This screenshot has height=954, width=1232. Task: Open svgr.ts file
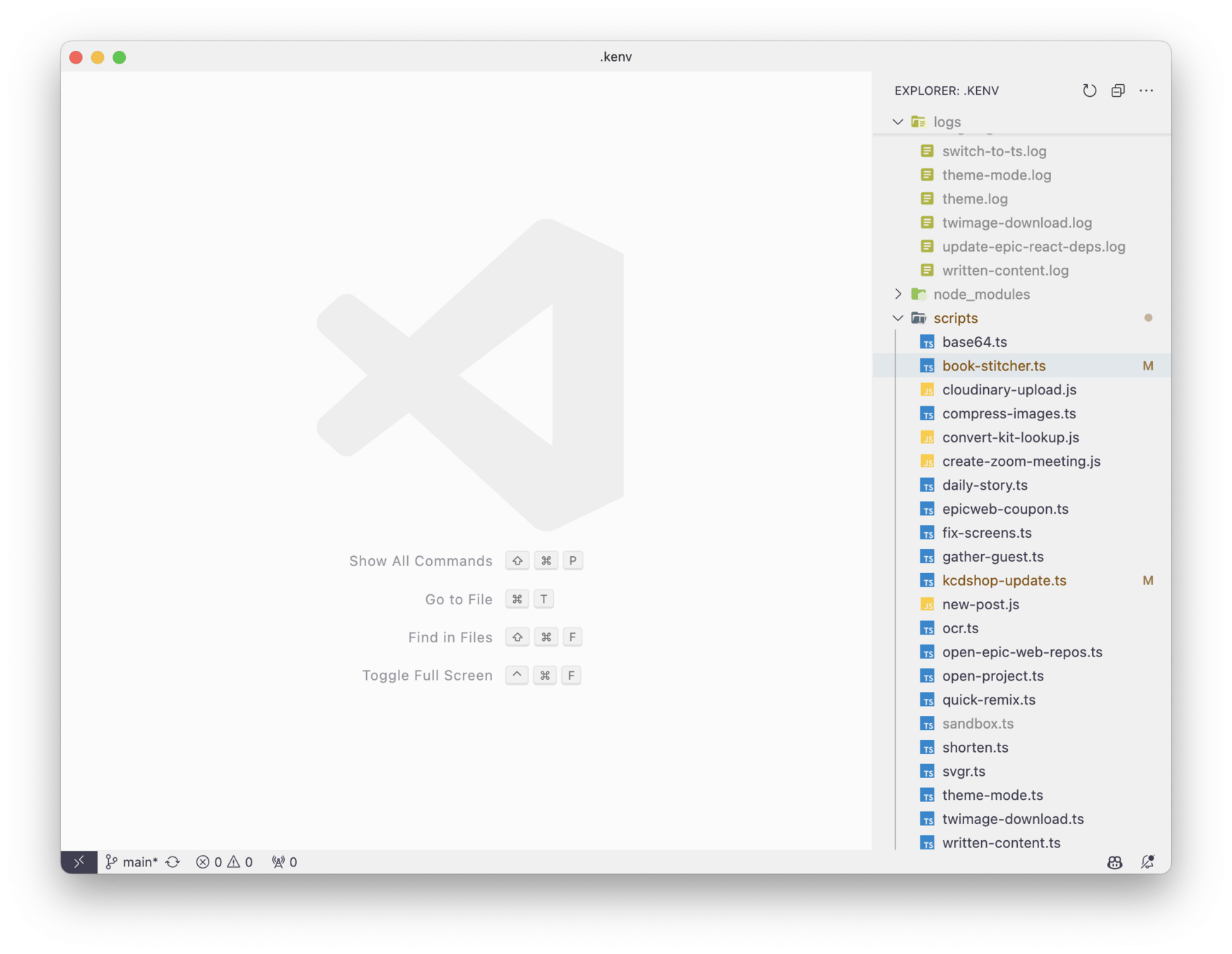click(1022, 771)
